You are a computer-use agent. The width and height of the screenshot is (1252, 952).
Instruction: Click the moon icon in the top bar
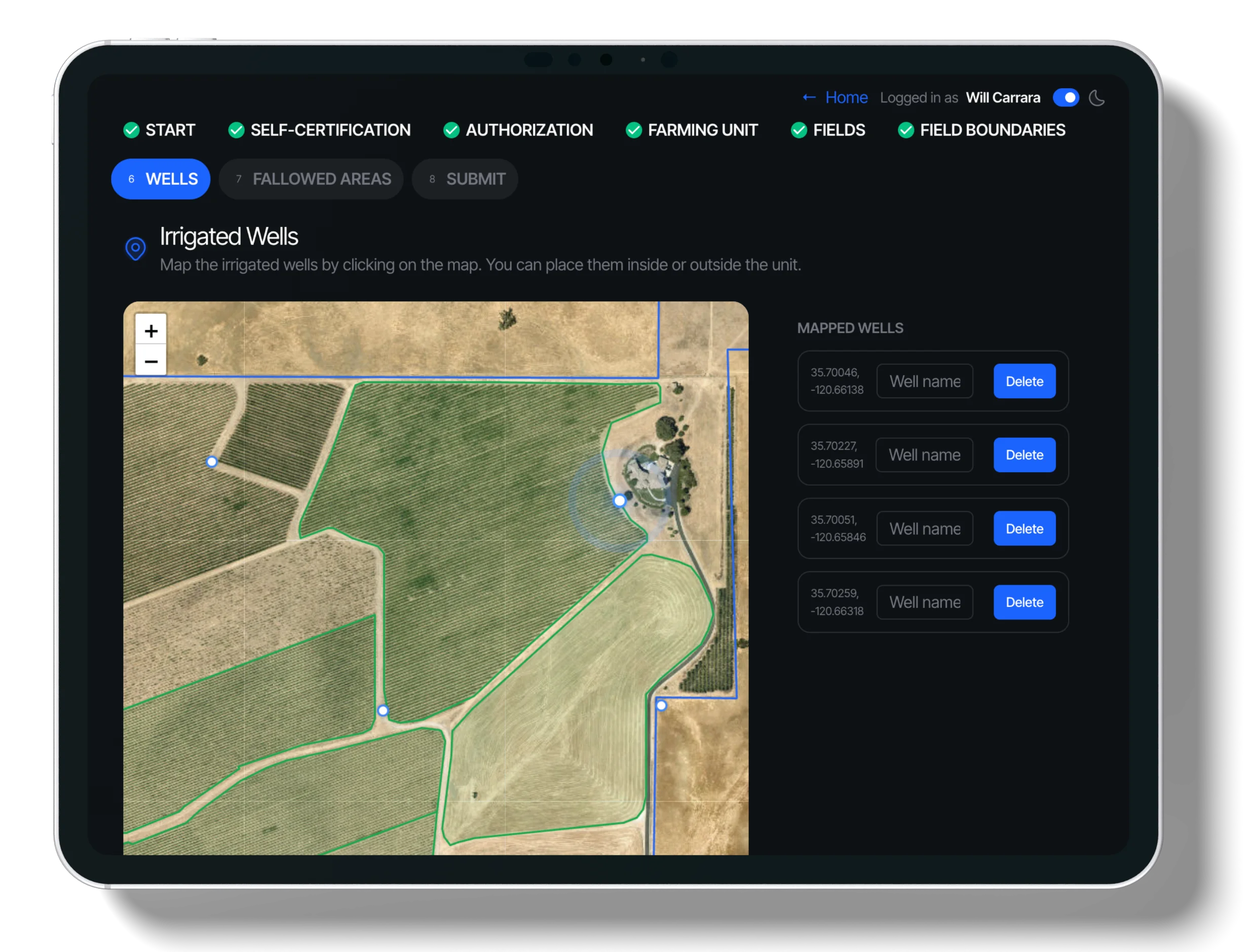pos(1097,97)
